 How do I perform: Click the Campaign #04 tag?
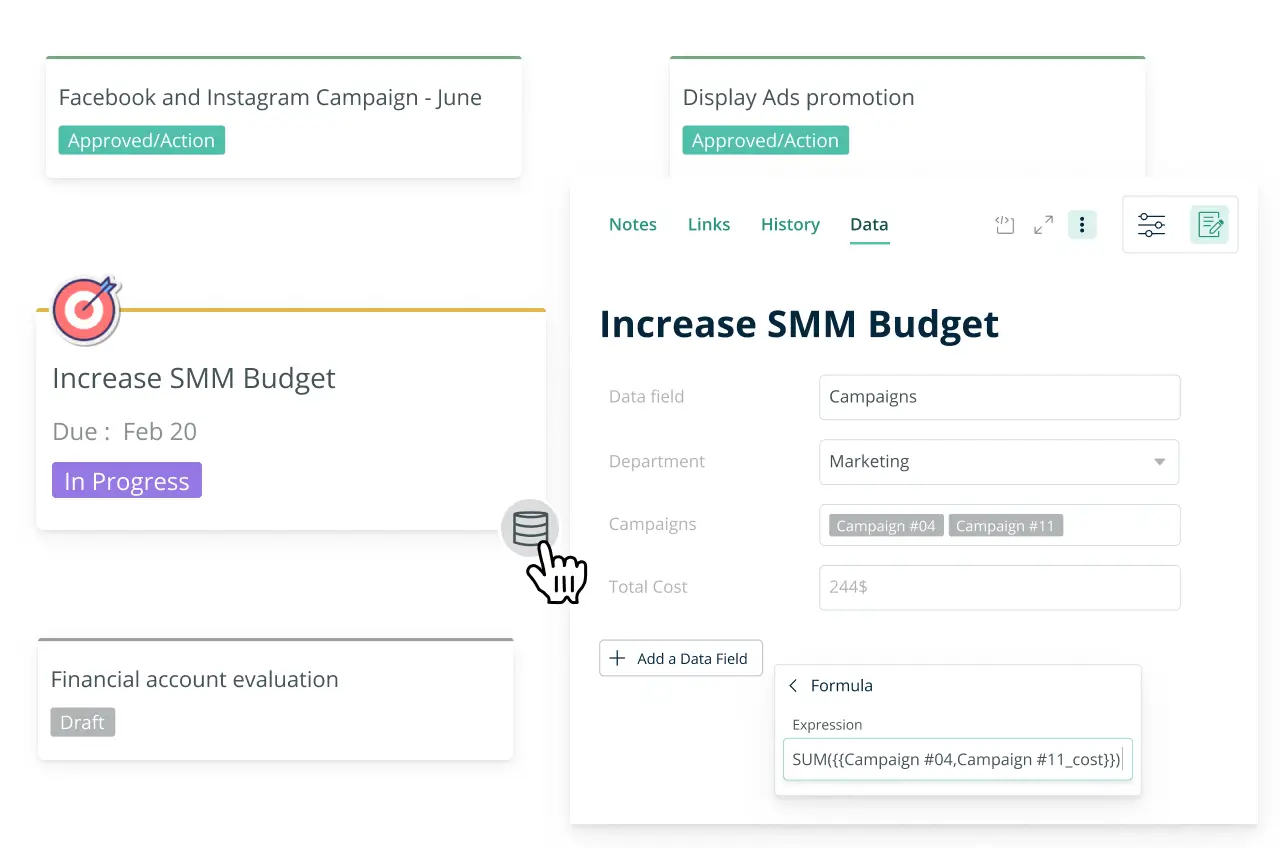(x=885, y=526)
